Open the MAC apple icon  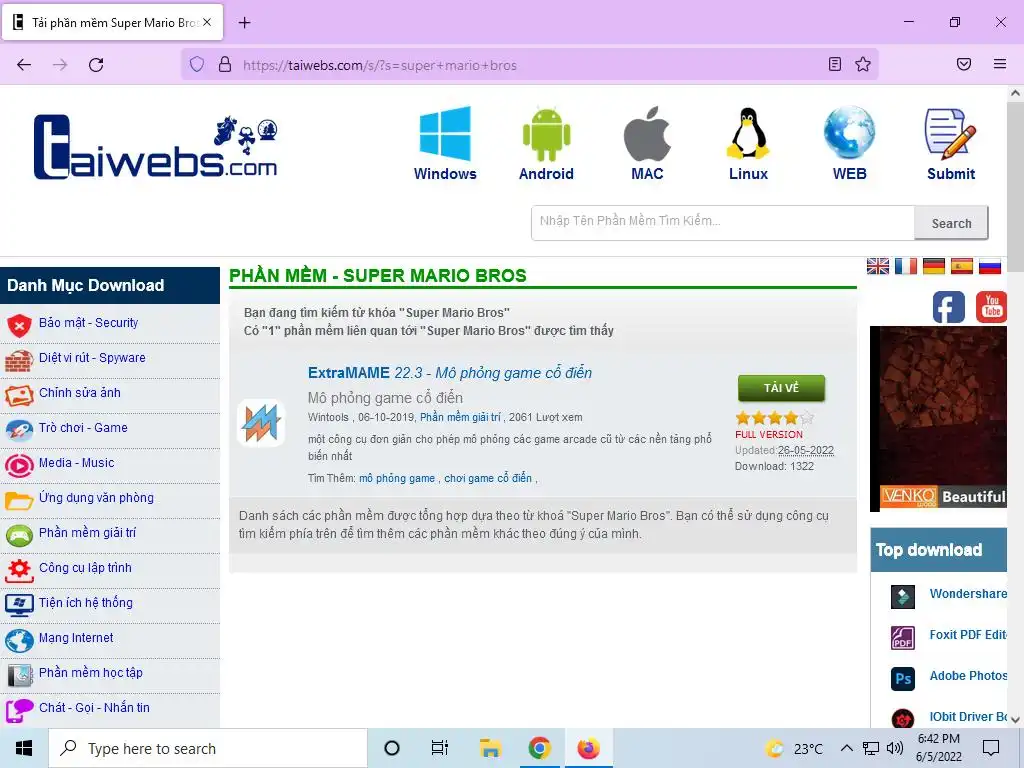[x=647, y=134]
